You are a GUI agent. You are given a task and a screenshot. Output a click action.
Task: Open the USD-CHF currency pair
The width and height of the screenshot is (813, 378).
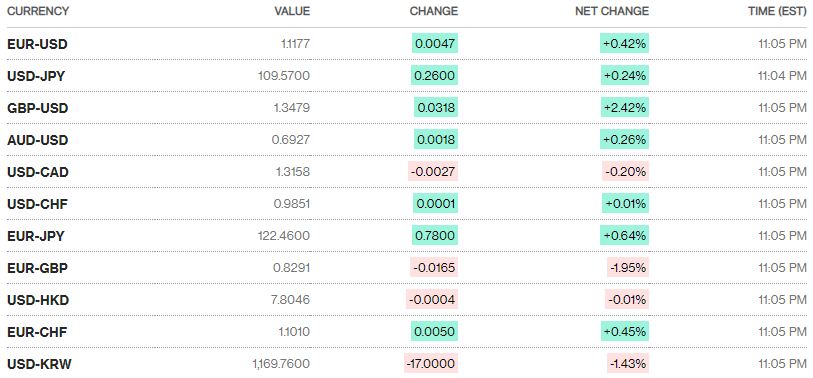point(37,204)
